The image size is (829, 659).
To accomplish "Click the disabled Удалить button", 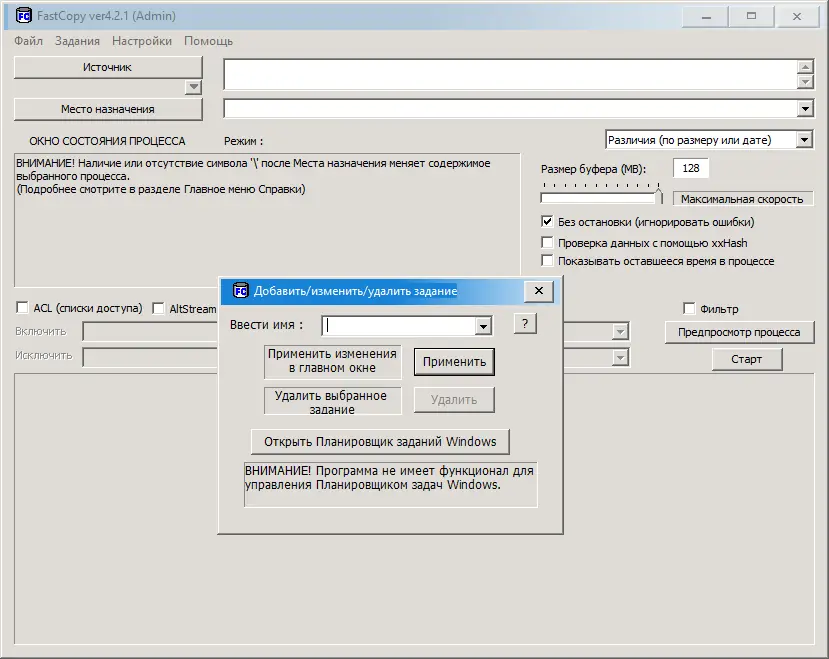I will point(454,400).
